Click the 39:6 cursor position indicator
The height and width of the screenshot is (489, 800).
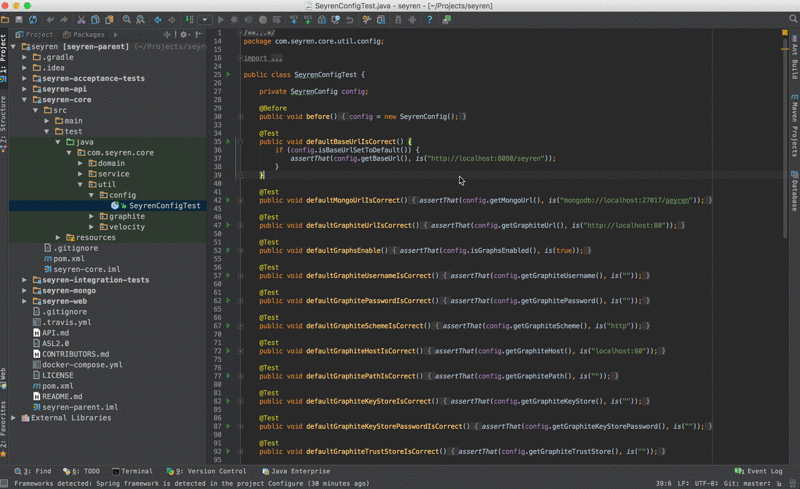pyautogui.click(x=663, y=483)
